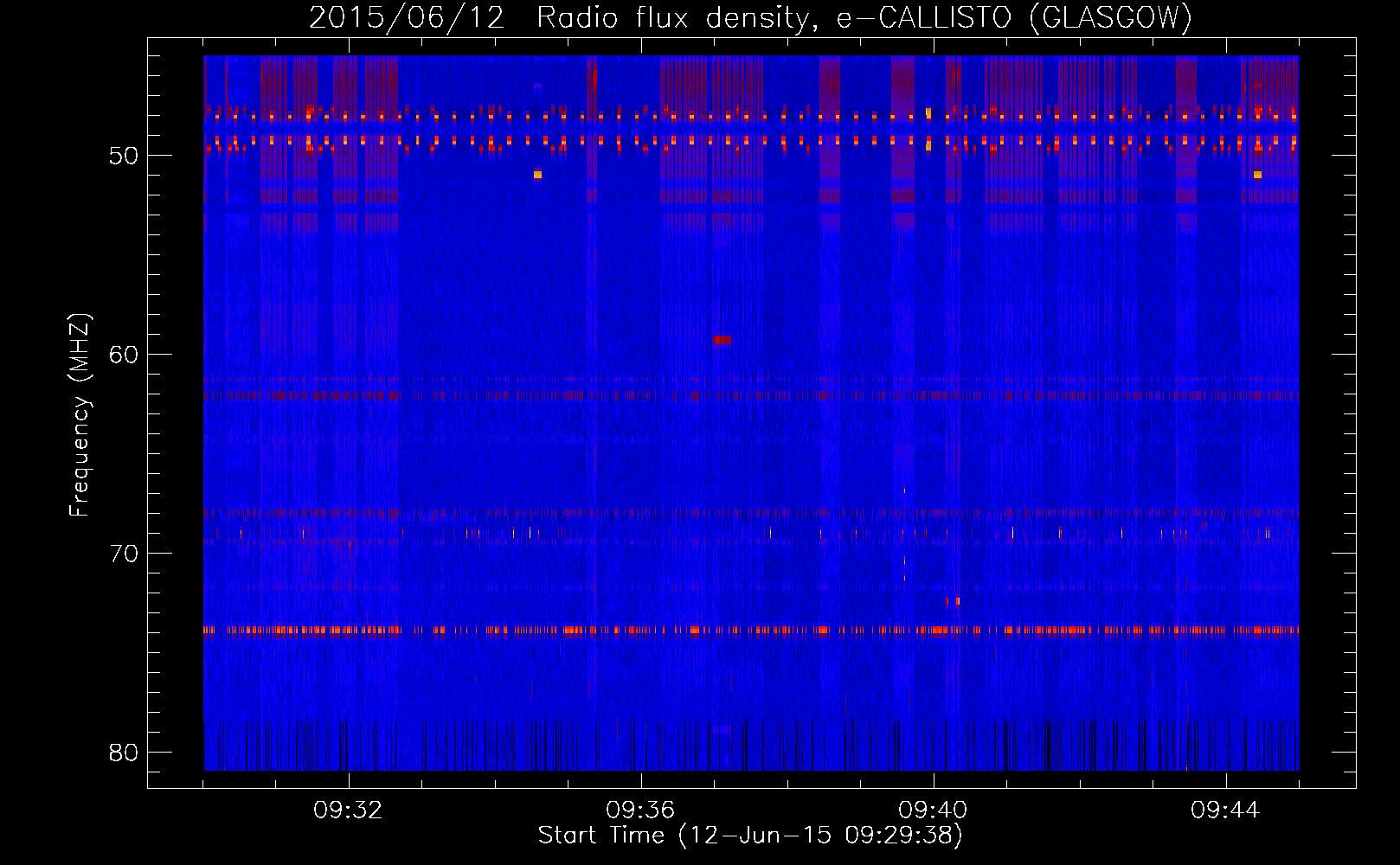Viewport: 1400px width, 865px height.
Task: Click the 60 frequency tick label
Action: (124, 354)
